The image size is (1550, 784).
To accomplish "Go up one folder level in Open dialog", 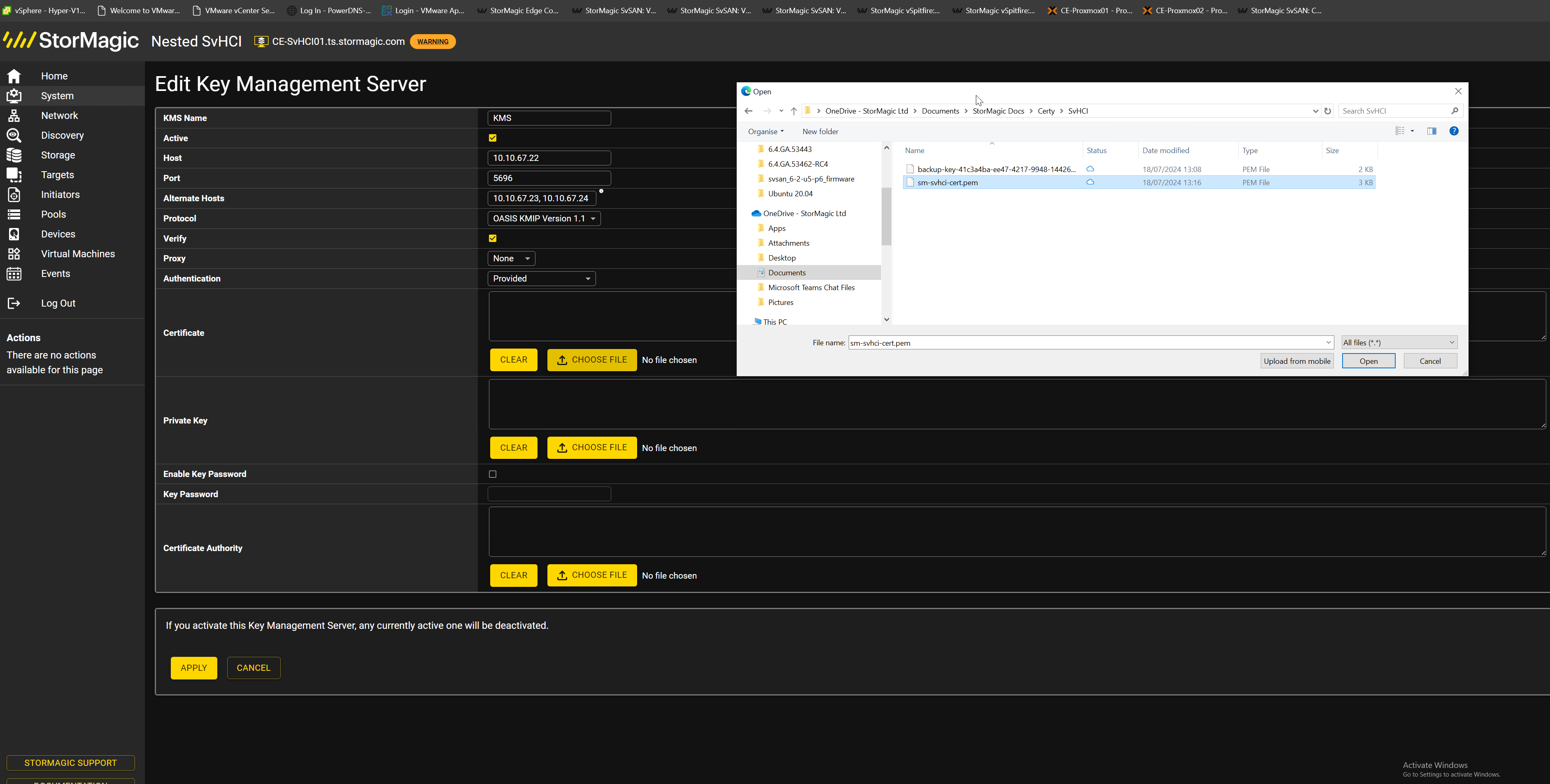I will pos(794,111).
